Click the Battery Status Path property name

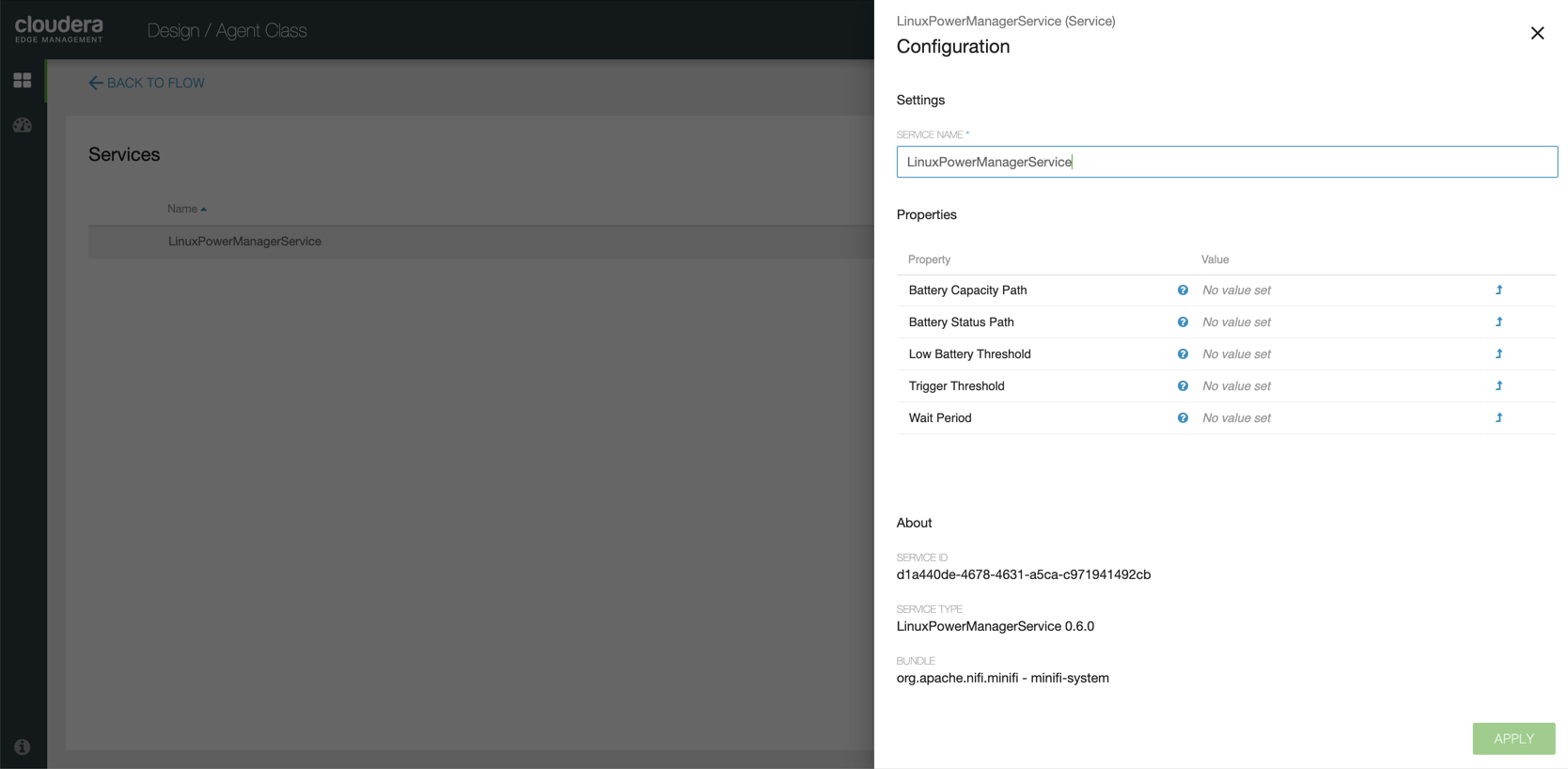pos(961,322)
